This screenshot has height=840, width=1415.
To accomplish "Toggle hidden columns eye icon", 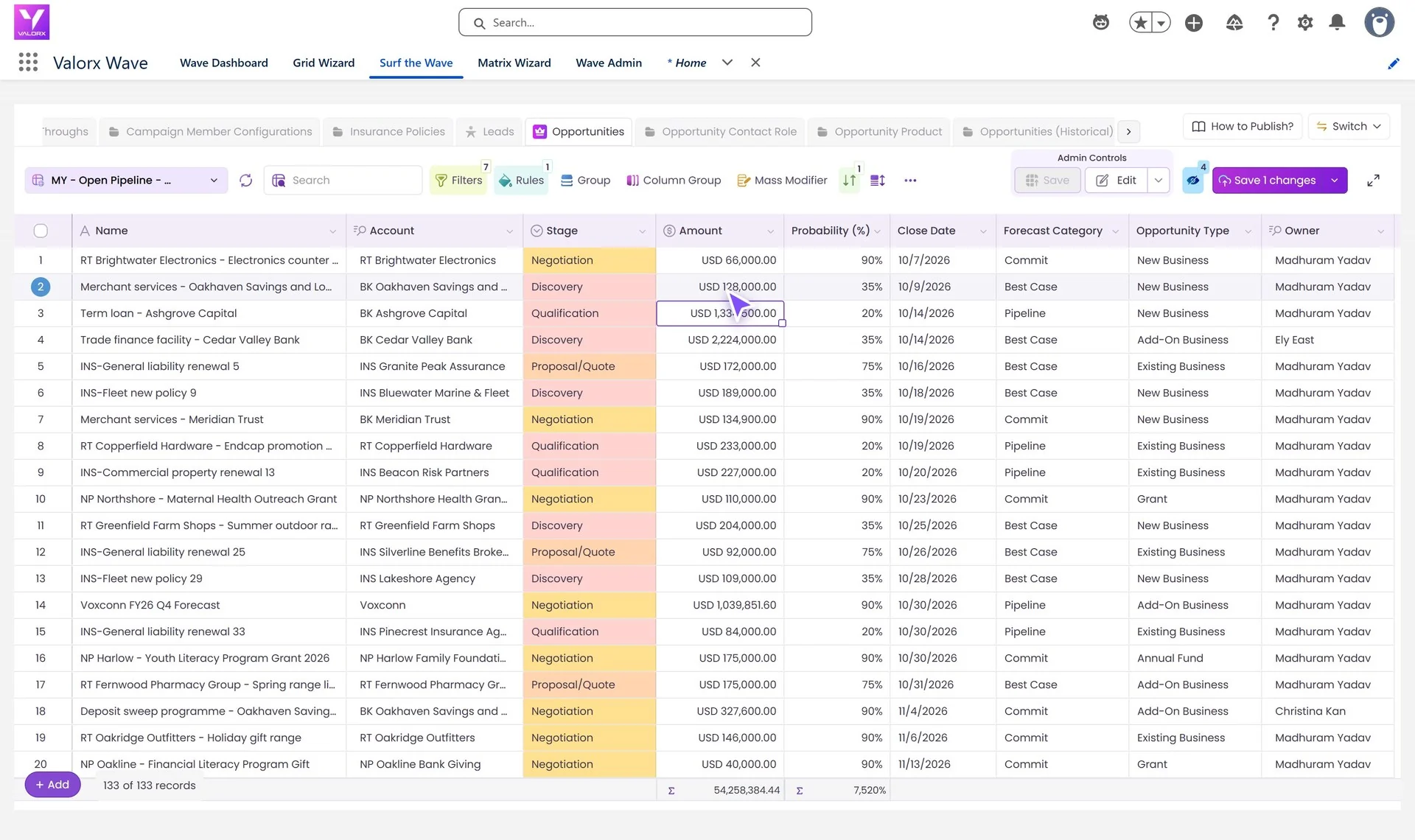I will pos(1193,181).
